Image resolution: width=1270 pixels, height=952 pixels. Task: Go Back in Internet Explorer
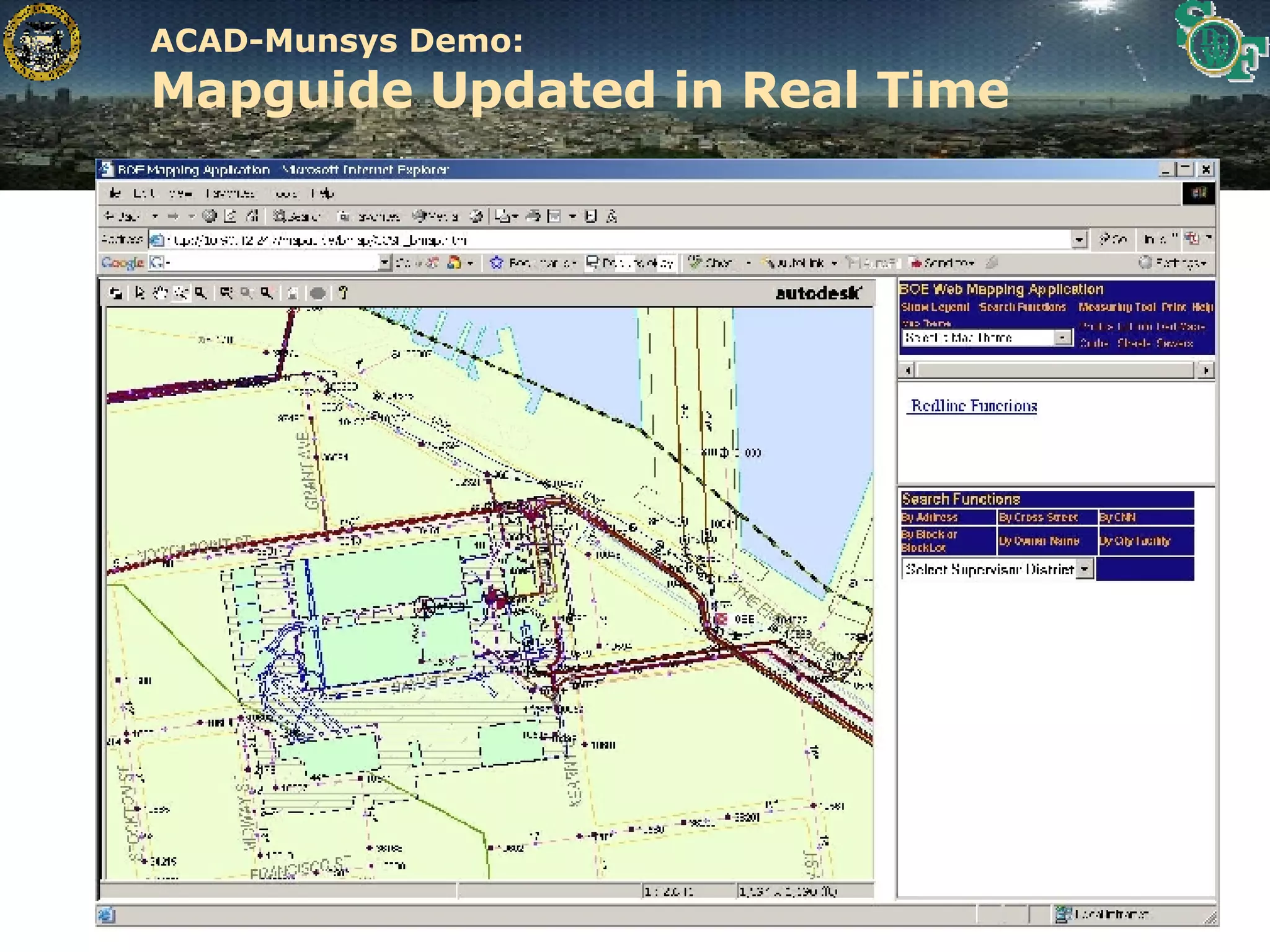[x=122, y=216]
